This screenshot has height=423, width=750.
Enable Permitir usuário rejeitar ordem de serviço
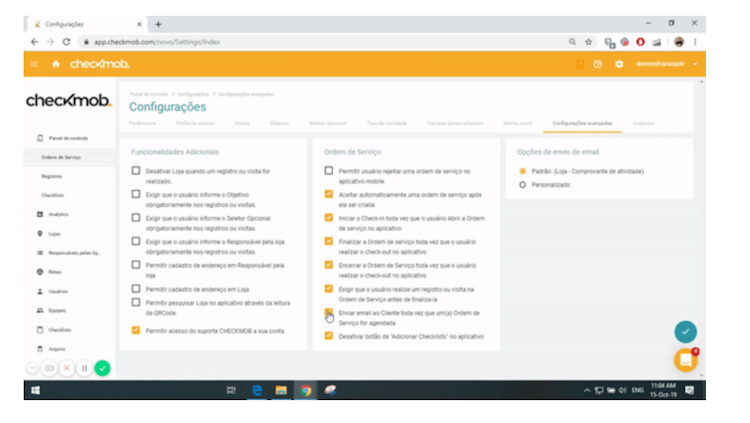[x=329, y=170]
